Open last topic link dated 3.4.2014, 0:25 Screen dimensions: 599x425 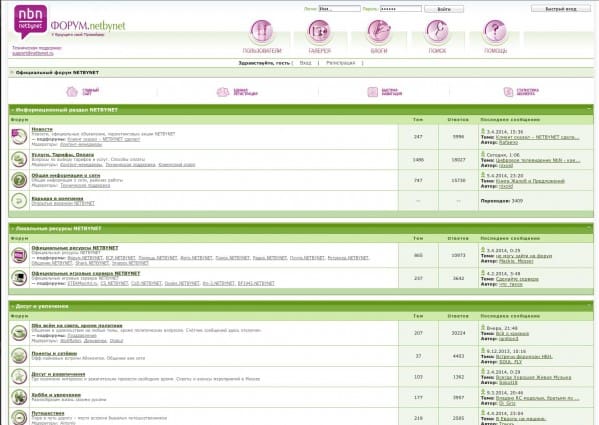[x=524, y=256]
